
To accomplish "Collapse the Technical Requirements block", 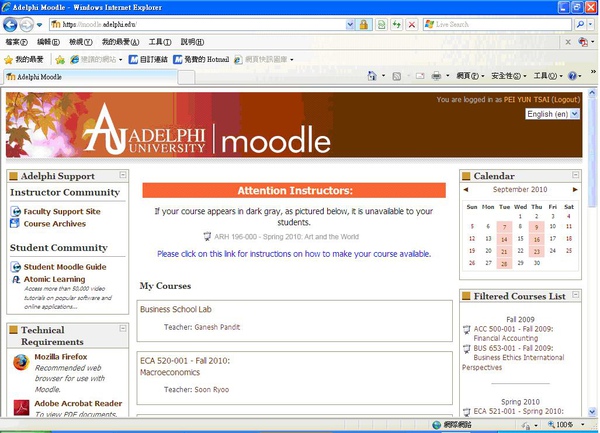I will [123, 328].
